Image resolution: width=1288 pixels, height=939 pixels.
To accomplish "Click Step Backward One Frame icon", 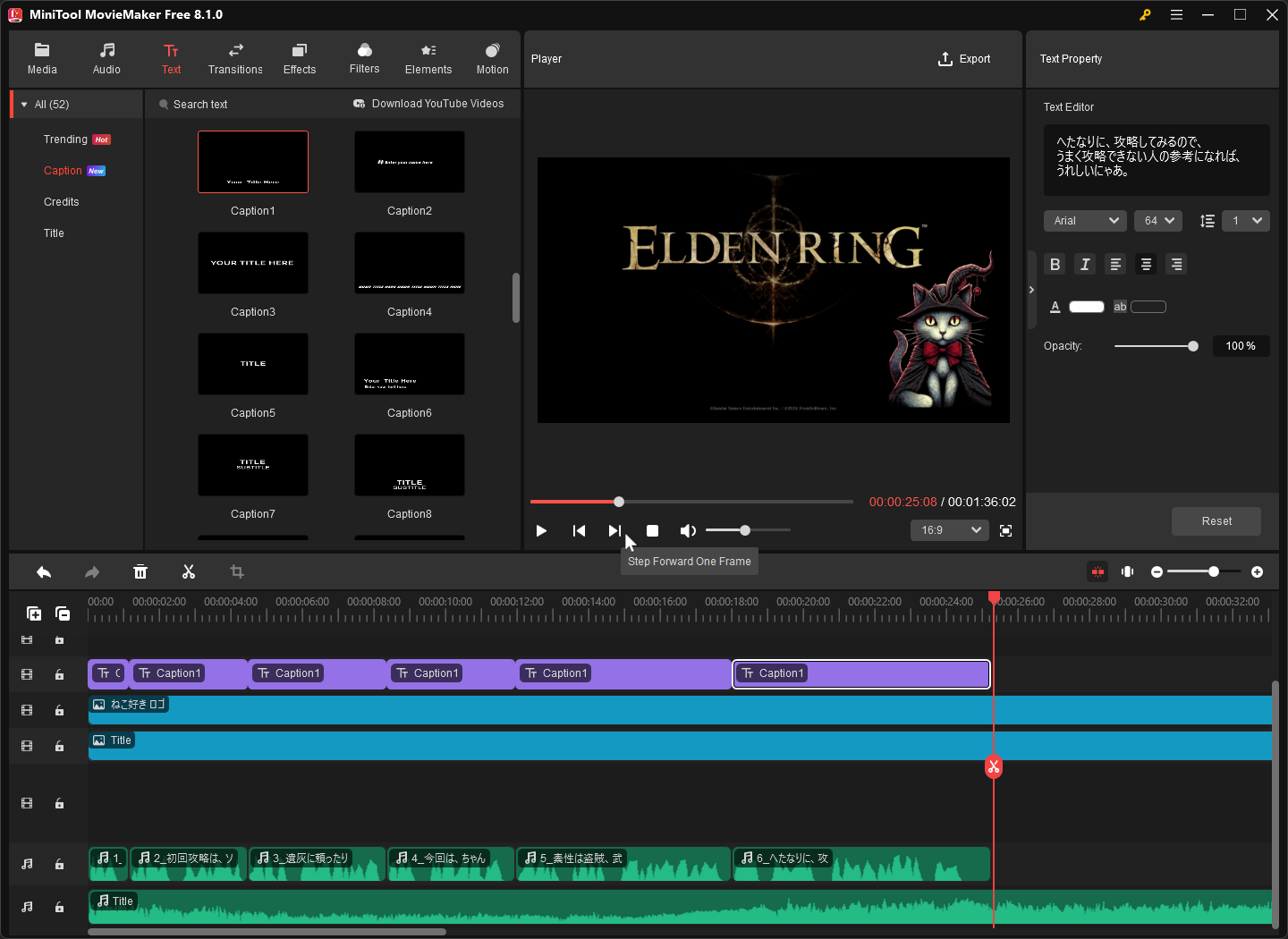I will coord(579,531).
